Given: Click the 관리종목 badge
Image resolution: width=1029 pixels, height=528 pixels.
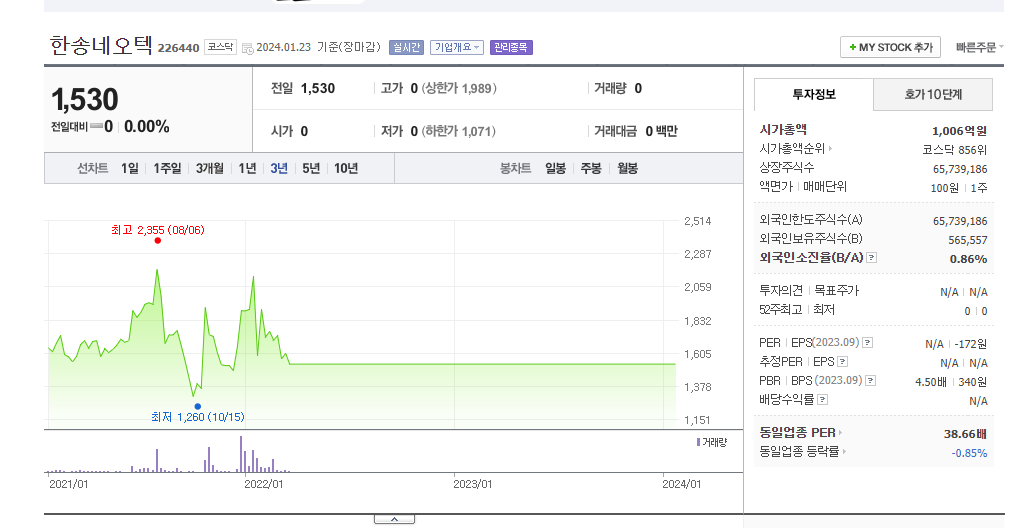Looking at the screenshot, I should pyautogui.click(x=511, y=47).
